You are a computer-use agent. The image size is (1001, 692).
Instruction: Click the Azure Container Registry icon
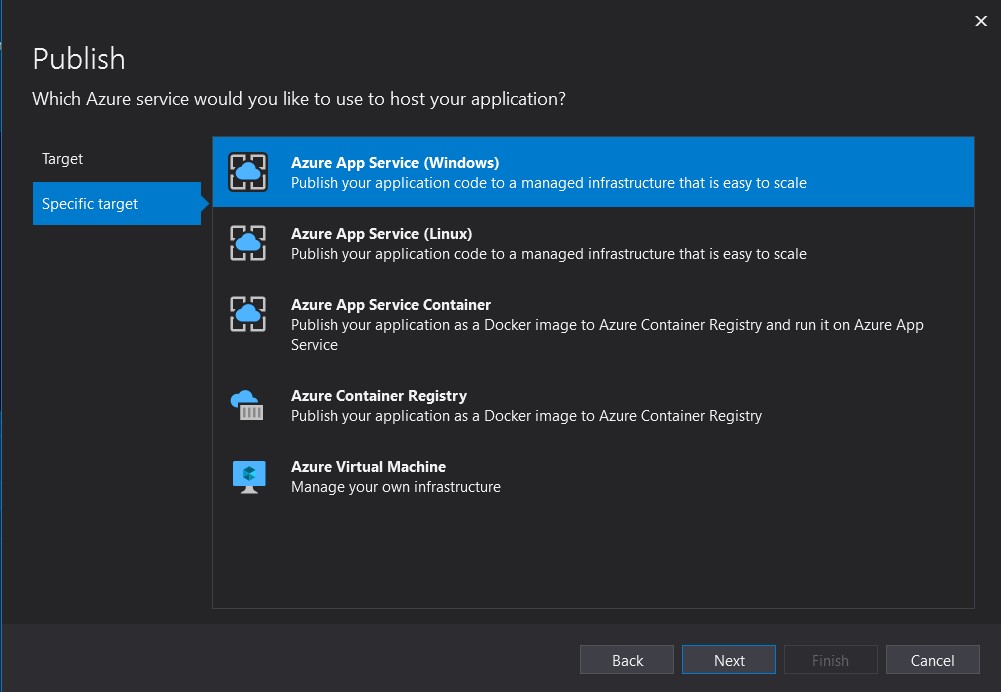click(x=248, y=405)
